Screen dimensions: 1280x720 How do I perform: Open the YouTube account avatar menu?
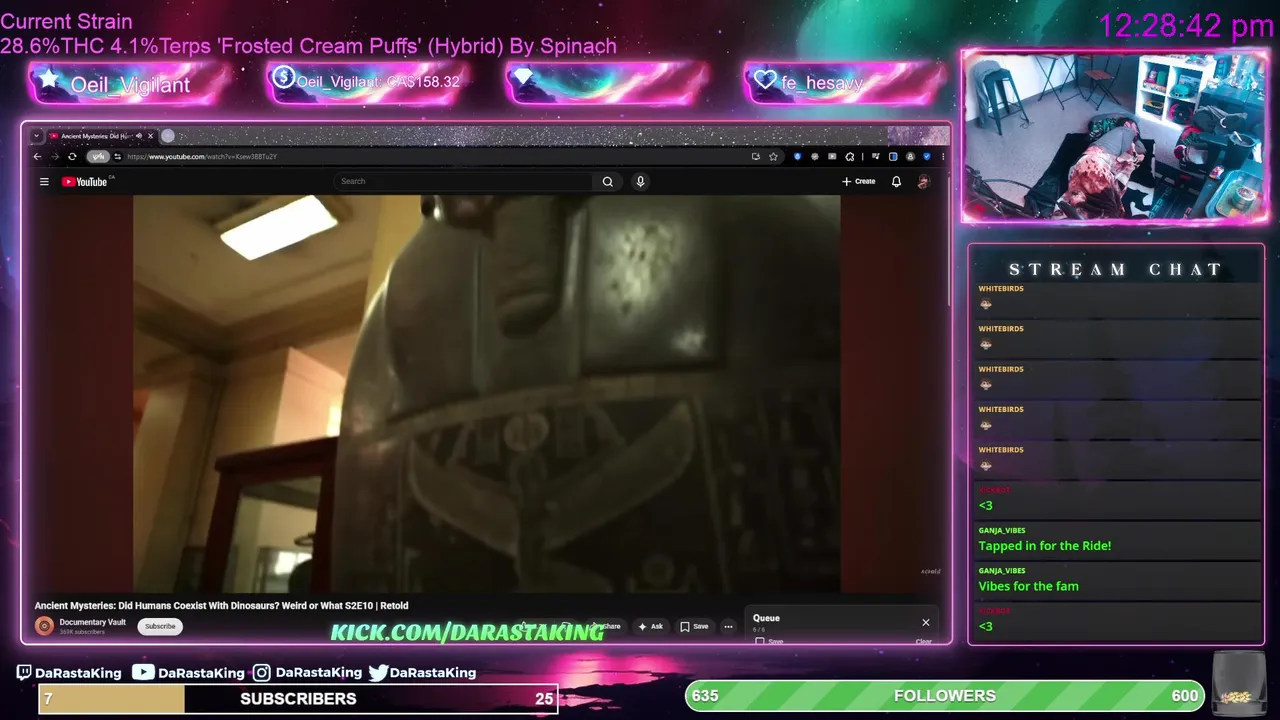pos(923,181)
